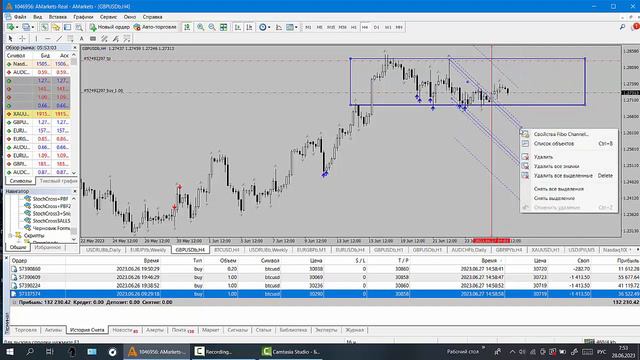Select the text label tool icon

tap(93, 38)
